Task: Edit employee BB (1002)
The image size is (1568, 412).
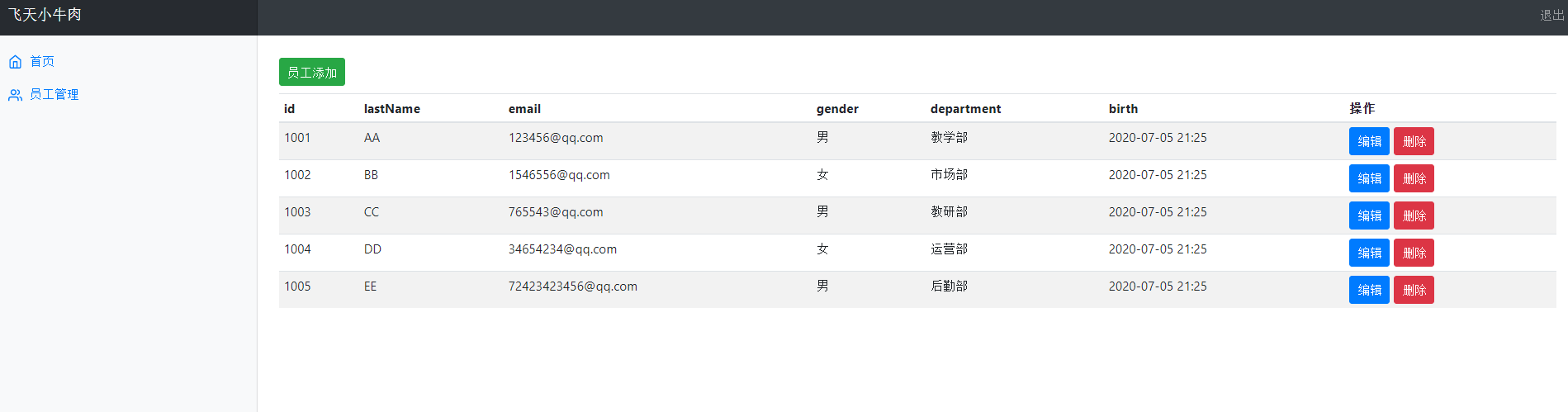Action: 1369,178
